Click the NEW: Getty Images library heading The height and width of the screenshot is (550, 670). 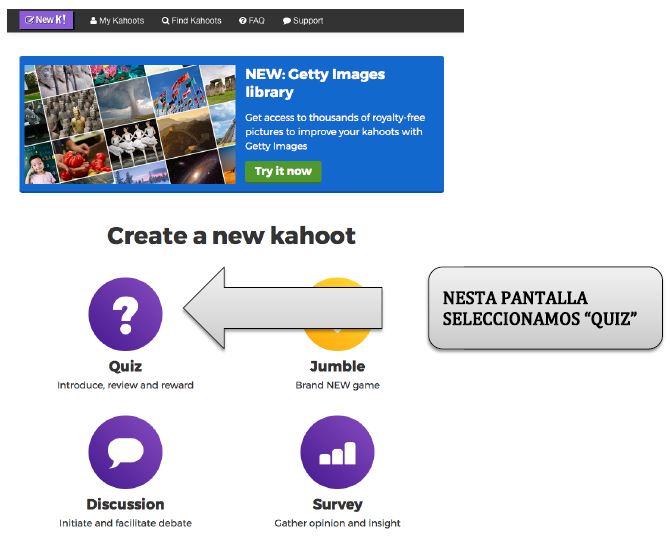[315, 83]
